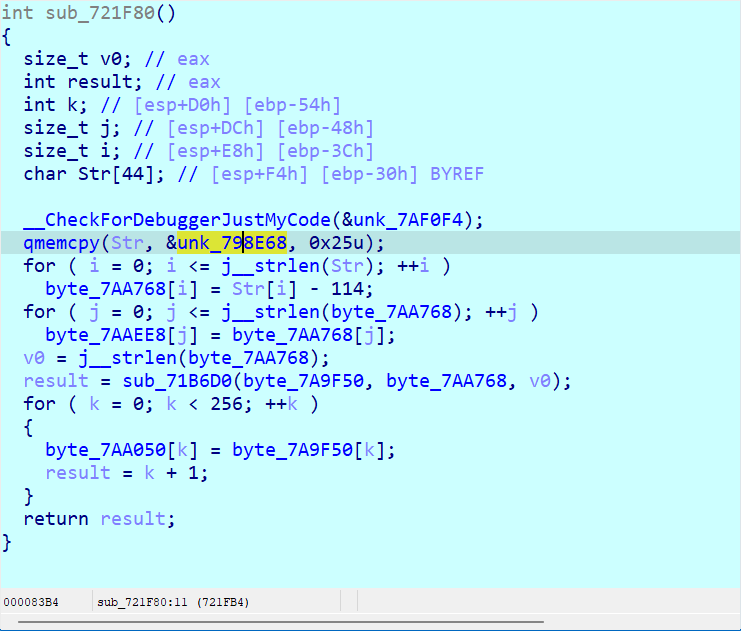Jump to __CheckForDebuggerJustMyCode function call

(177, 220)
